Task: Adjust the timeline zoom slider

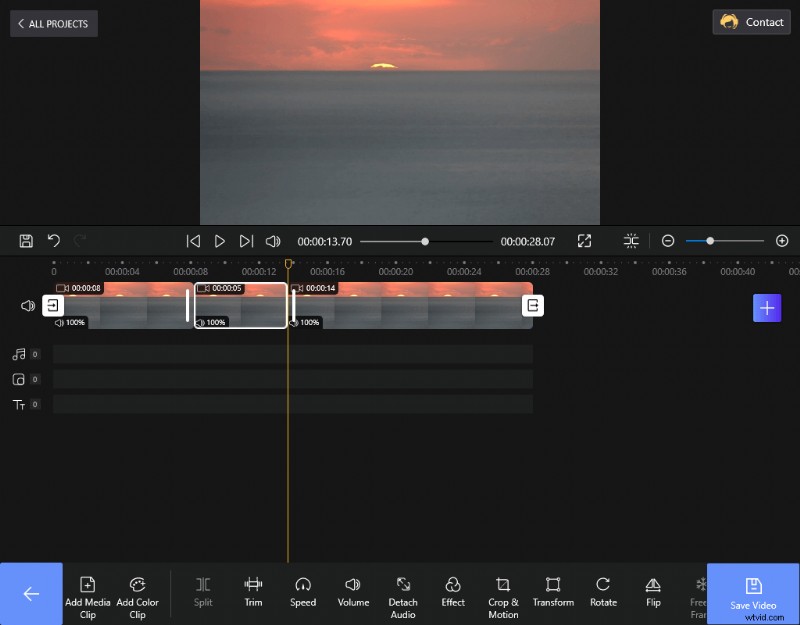Action: tap(710, 241)
